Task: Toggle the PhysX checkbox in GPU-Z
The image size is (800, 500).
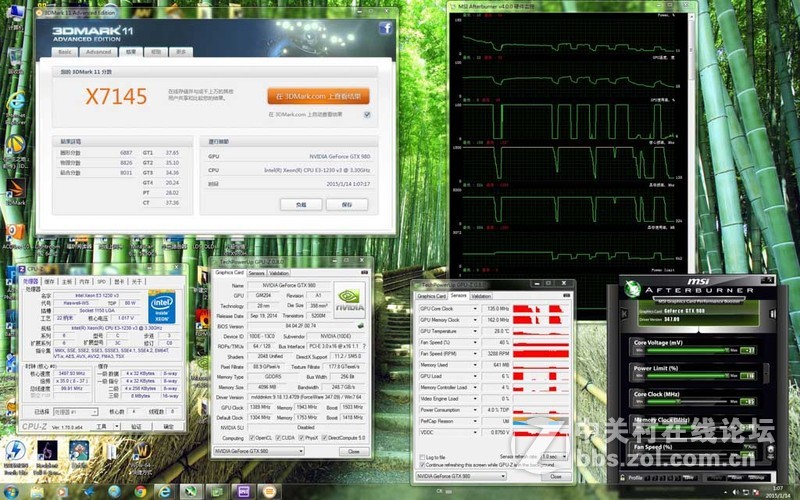Action: click(301, 438)
